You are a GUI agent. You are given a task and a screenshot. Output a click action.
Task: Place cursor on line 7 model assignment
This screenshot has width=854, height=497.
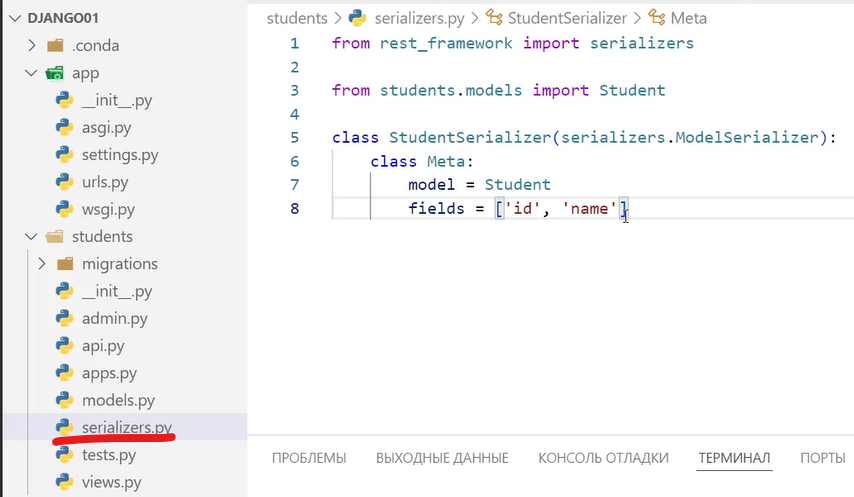478,185
